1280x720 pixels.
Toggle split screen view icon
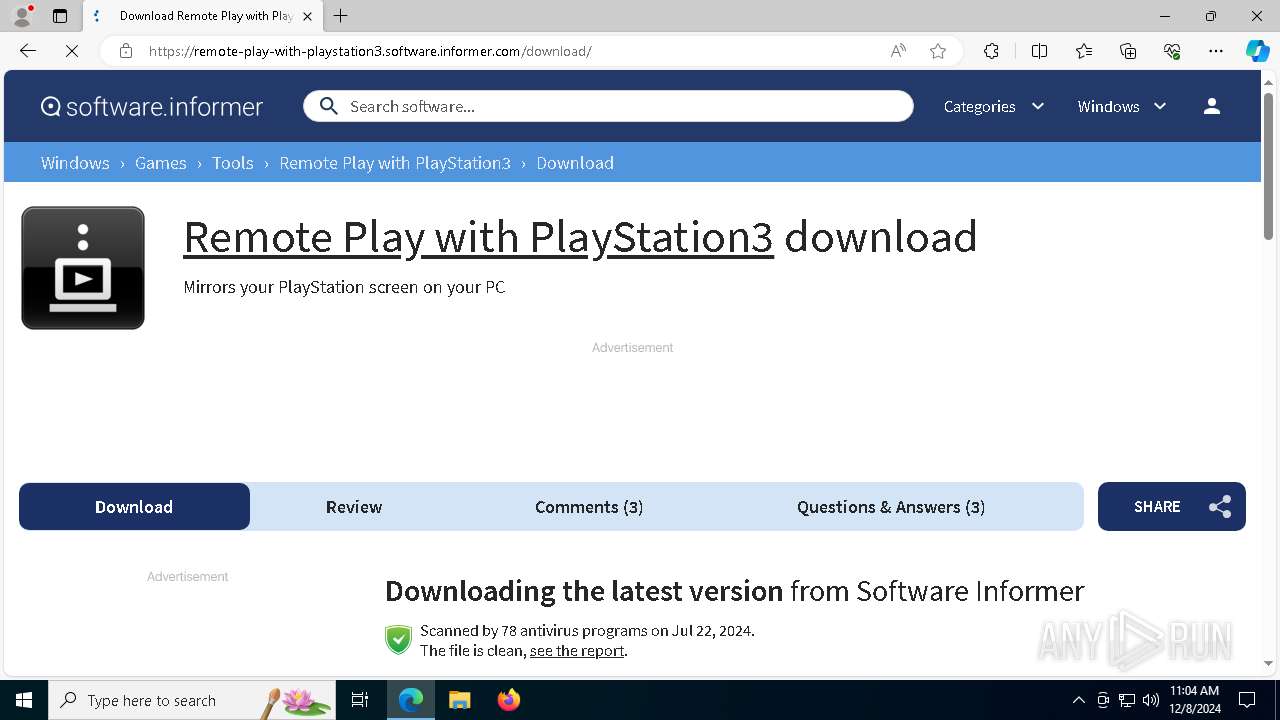(1039, 51)
